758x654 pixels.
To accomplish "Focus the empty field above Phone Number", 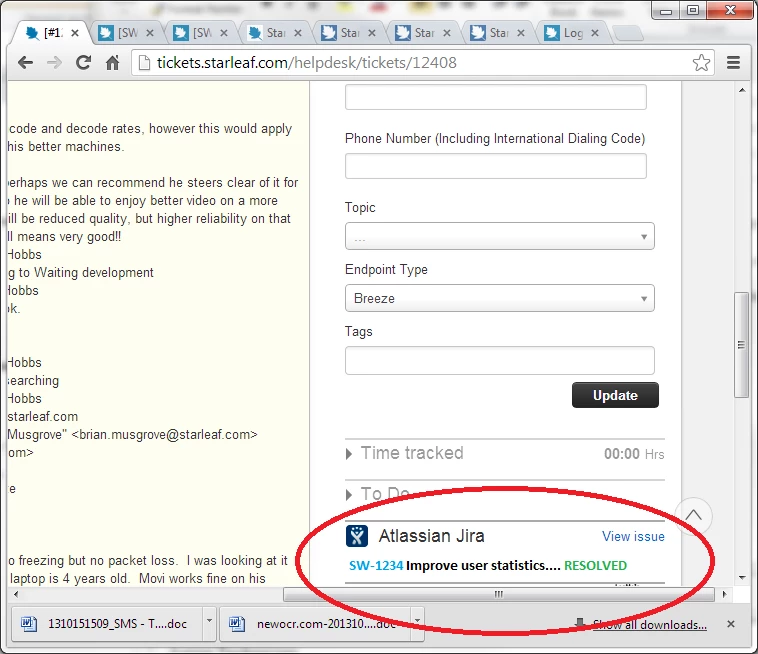I will click(x=496, y=97).
